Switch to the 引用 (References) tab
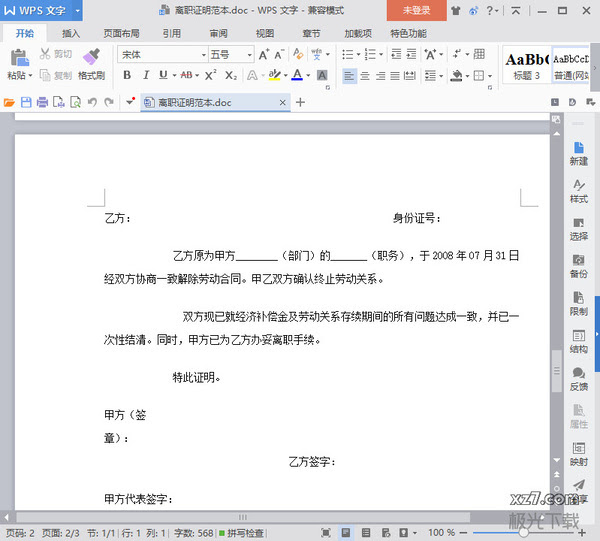Screen dimensions: 600x541 (x=171, y=34)
